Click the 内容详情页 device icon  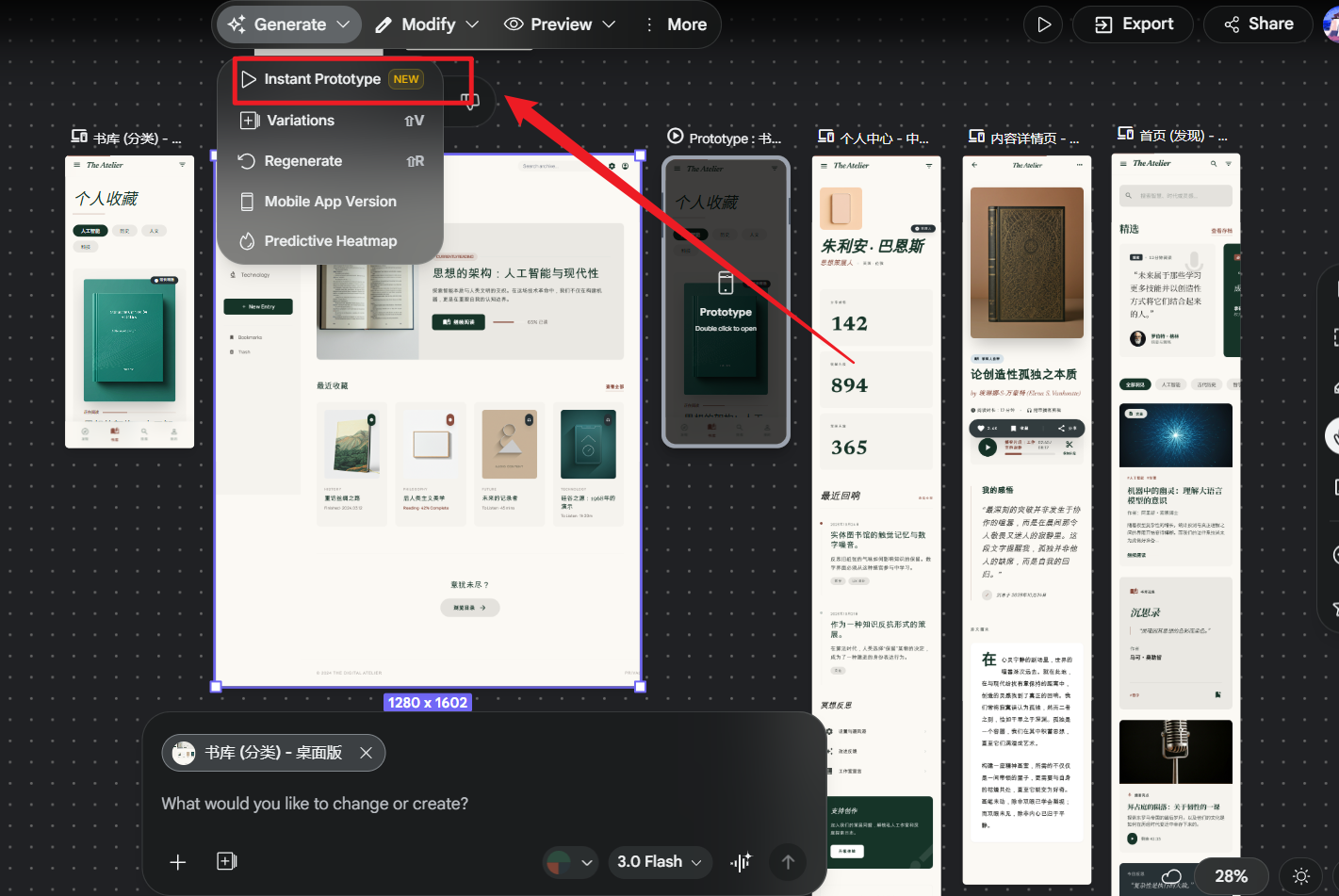976,136
